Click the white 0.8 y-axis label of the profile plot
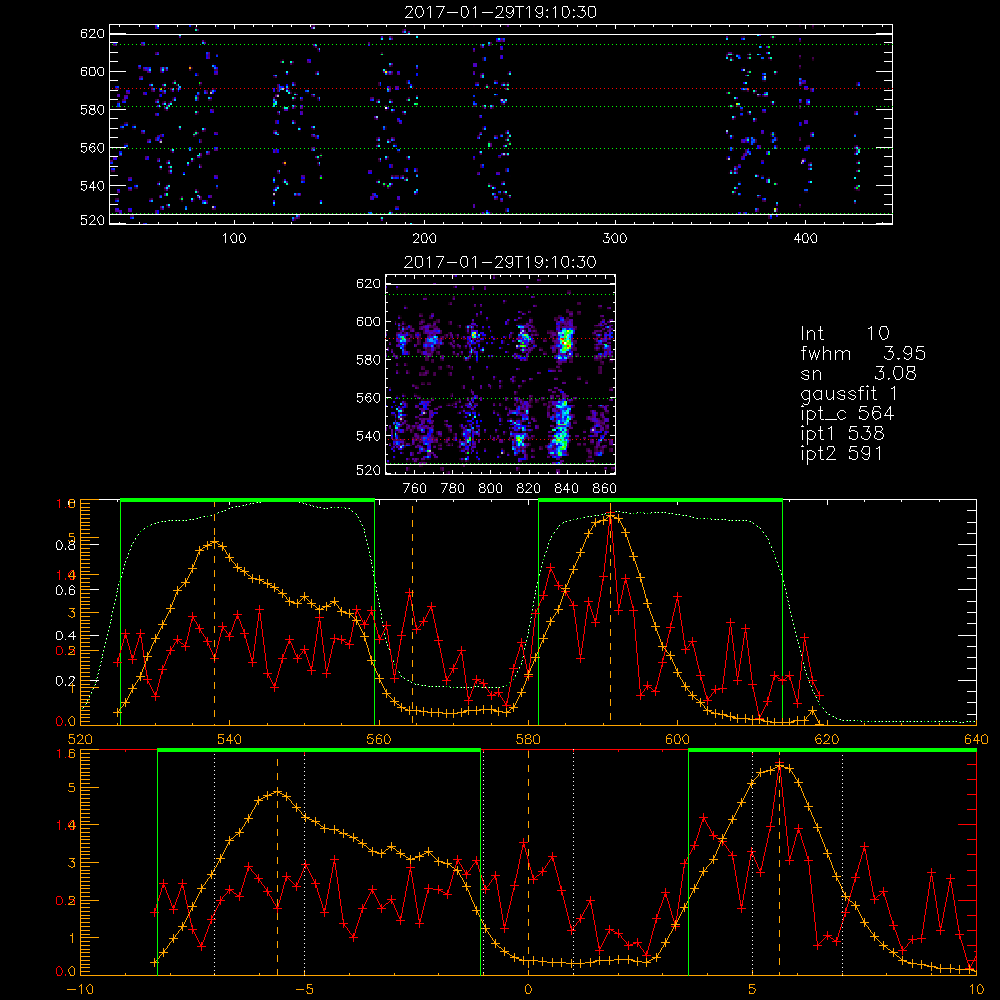This screenshot has width=1000, height=1000. tap(65, 545)
